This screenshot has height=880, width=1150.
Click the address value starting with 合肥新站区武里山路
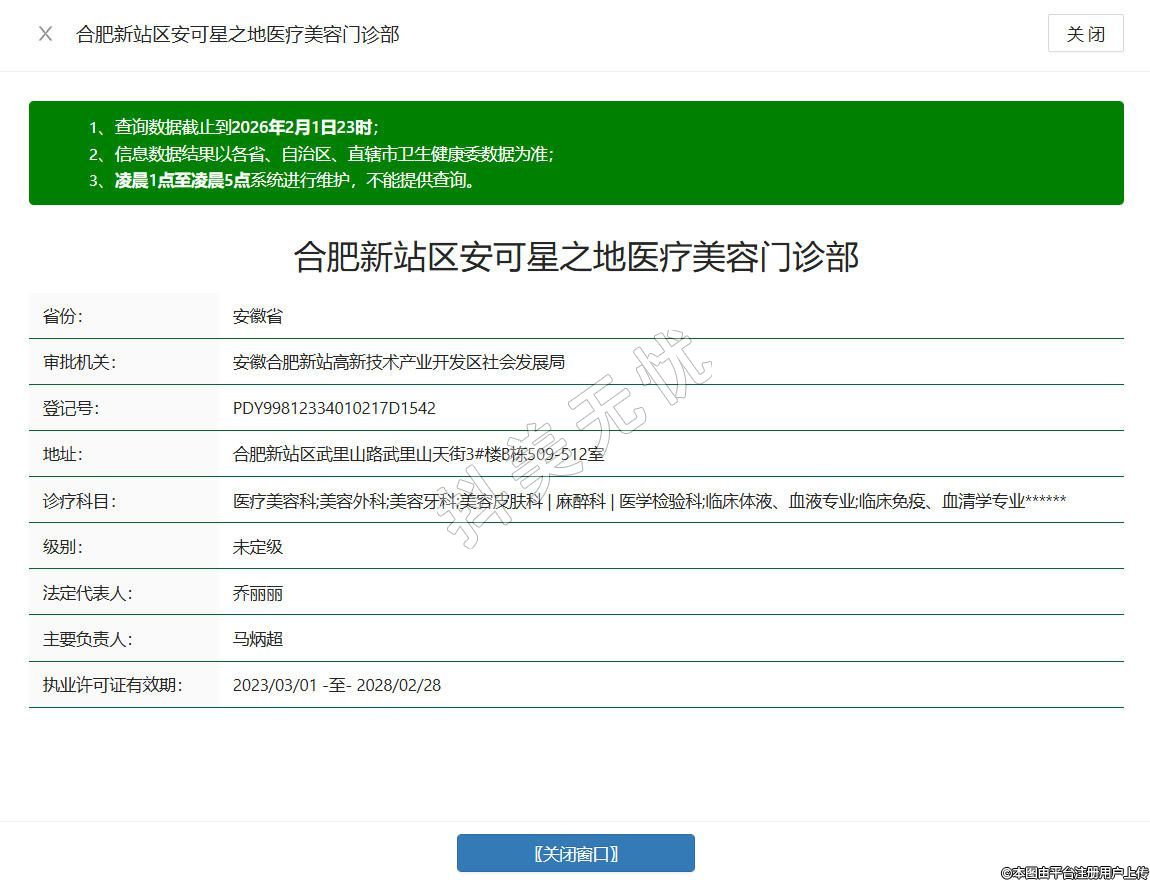418,454
